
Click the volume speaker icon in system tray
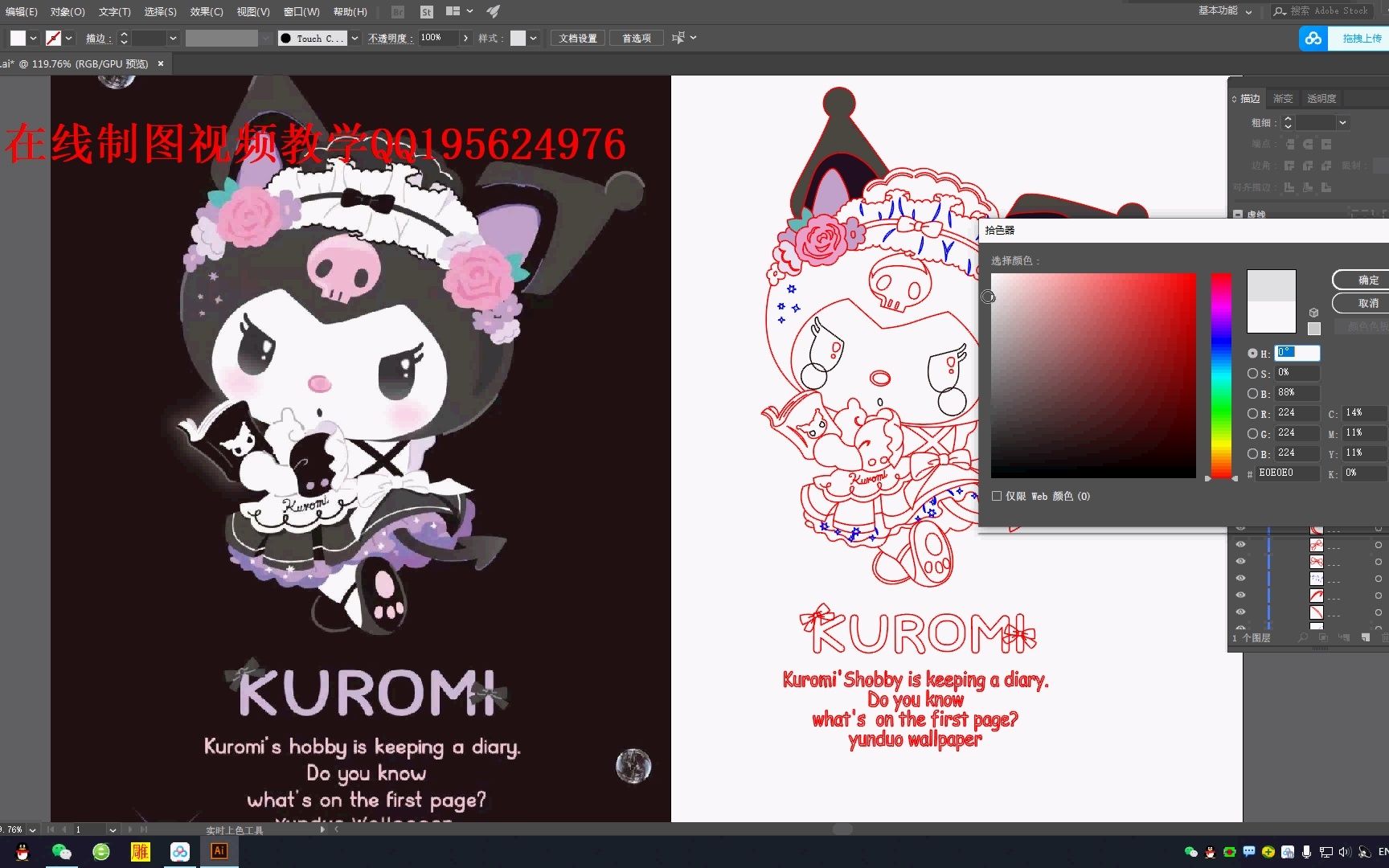tap(1344, 852)
